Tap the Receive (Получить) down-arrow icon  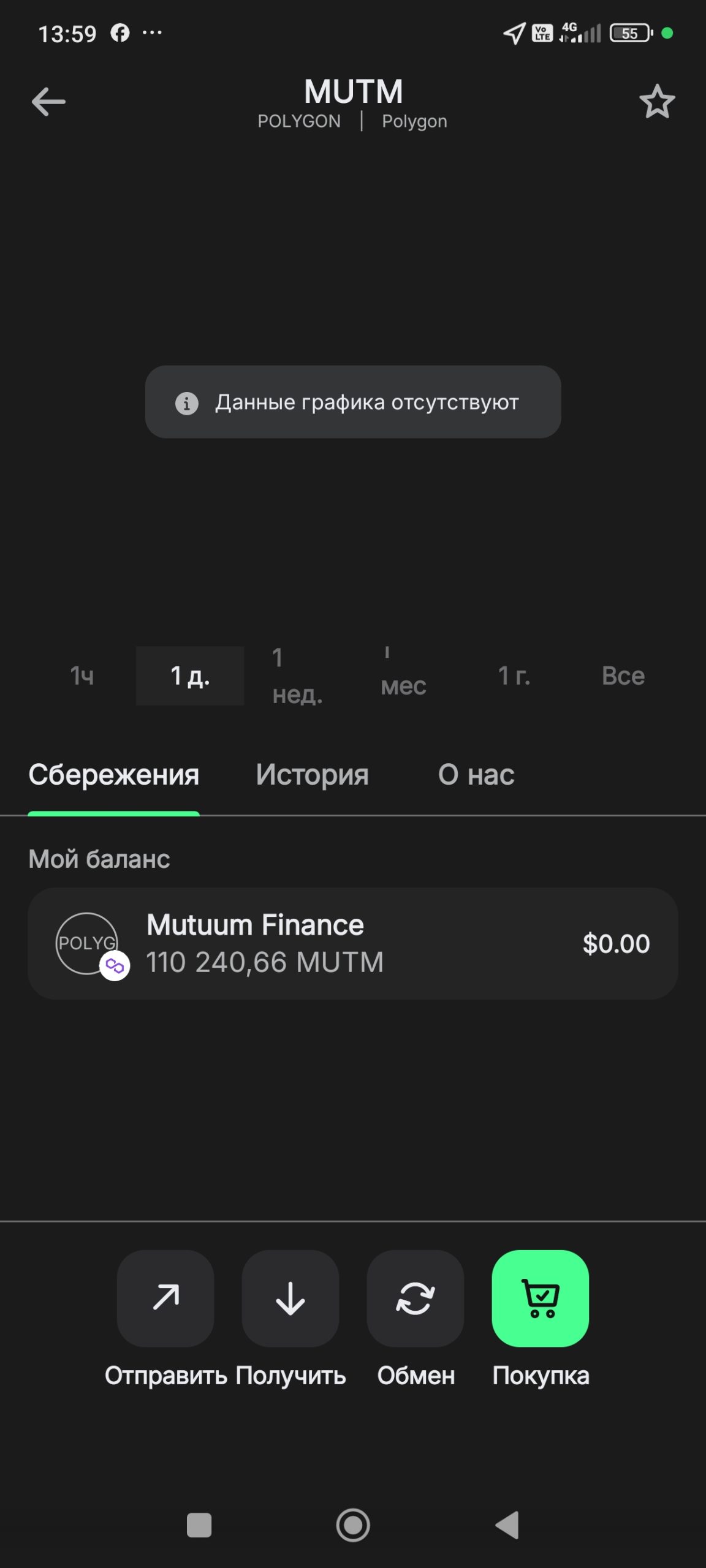[x=290, y=1298]
